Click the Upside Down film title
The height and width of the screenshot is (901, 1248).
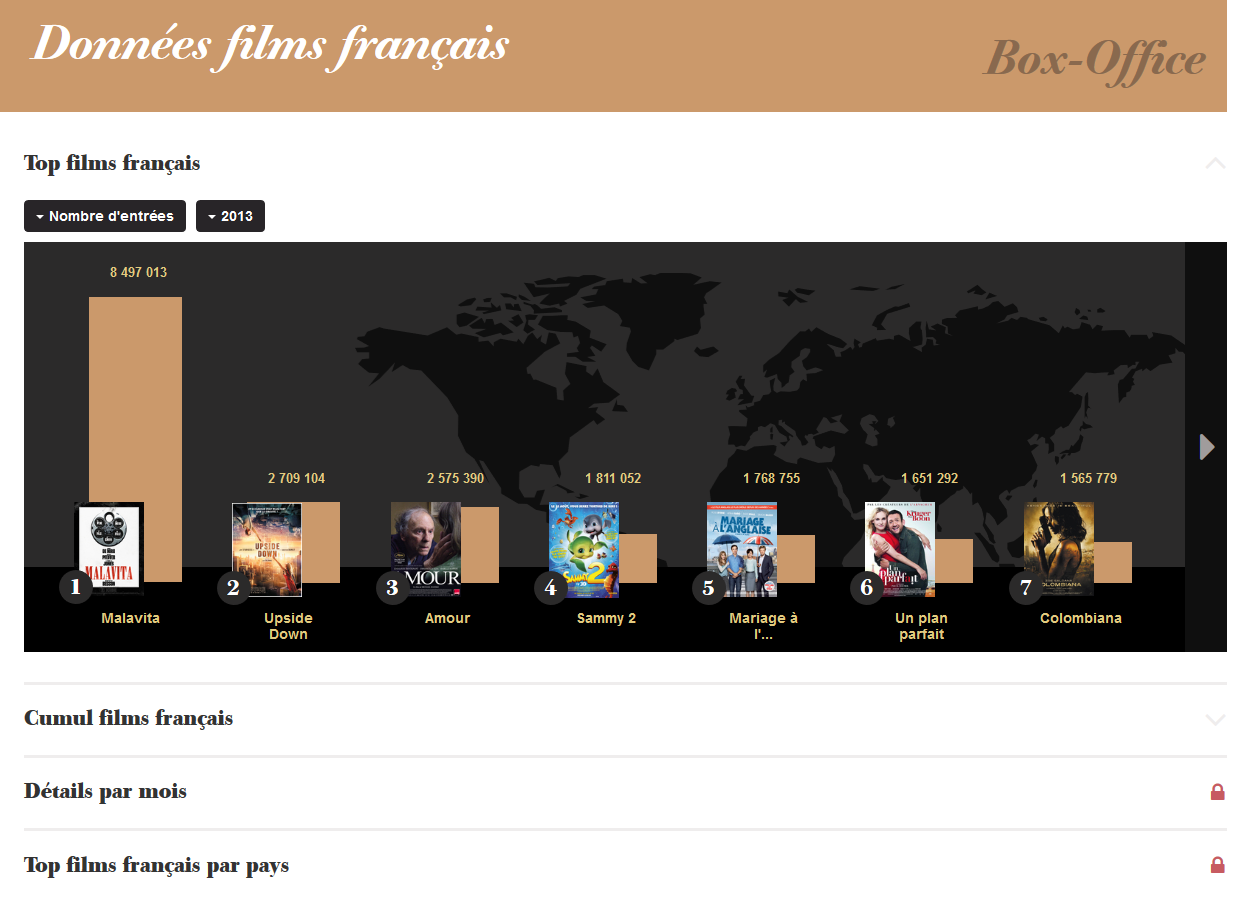coord(288,625)
